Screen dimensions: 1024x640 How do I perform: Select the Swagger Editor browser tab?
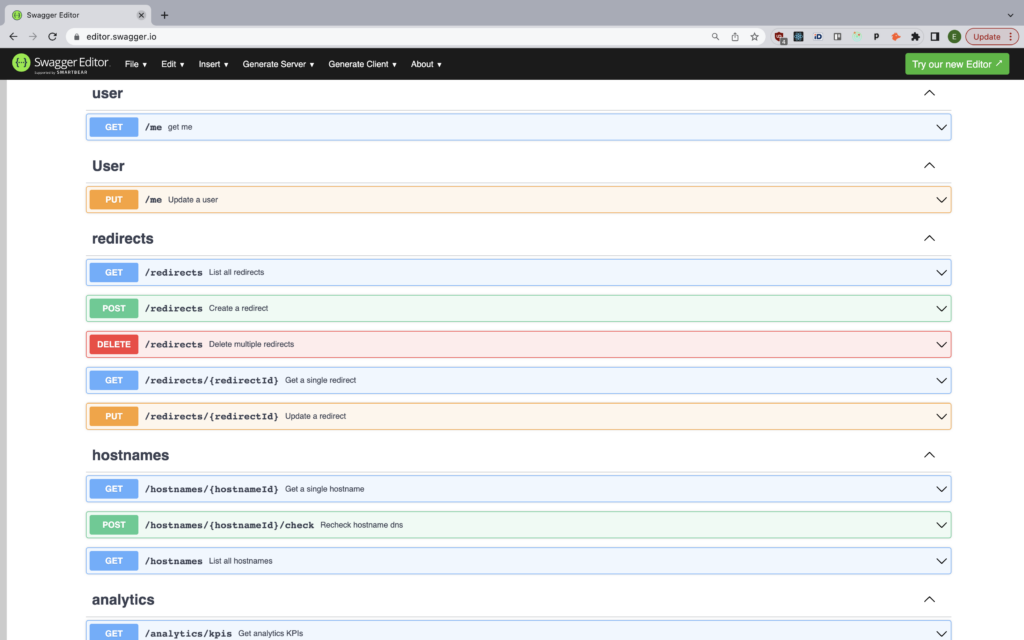click(77, 15)
